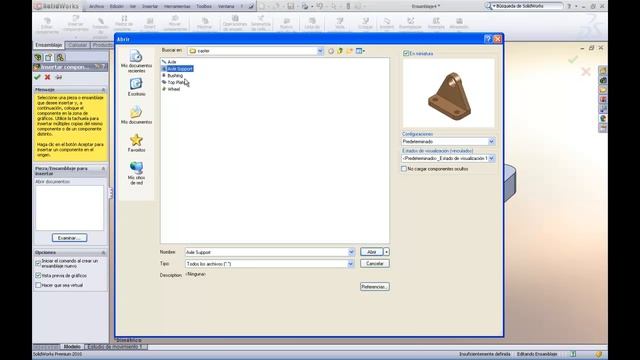Viewport: 640px width, 360px height.
Task: Switch to the Ensamblaje tab
Action: [x=49, y=45]
